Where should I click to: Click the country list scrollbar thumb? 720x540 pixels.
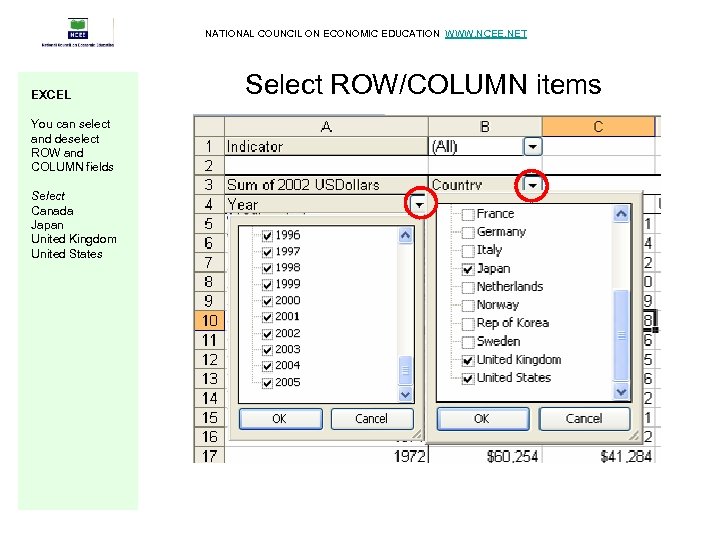tap(621, 336)
